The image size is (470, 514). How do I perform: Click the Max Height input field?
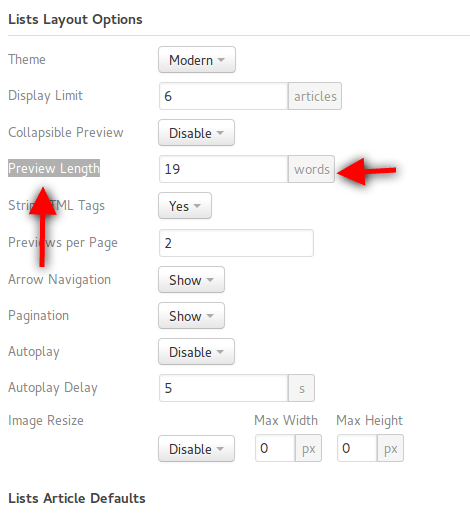[x=357, y=448]
